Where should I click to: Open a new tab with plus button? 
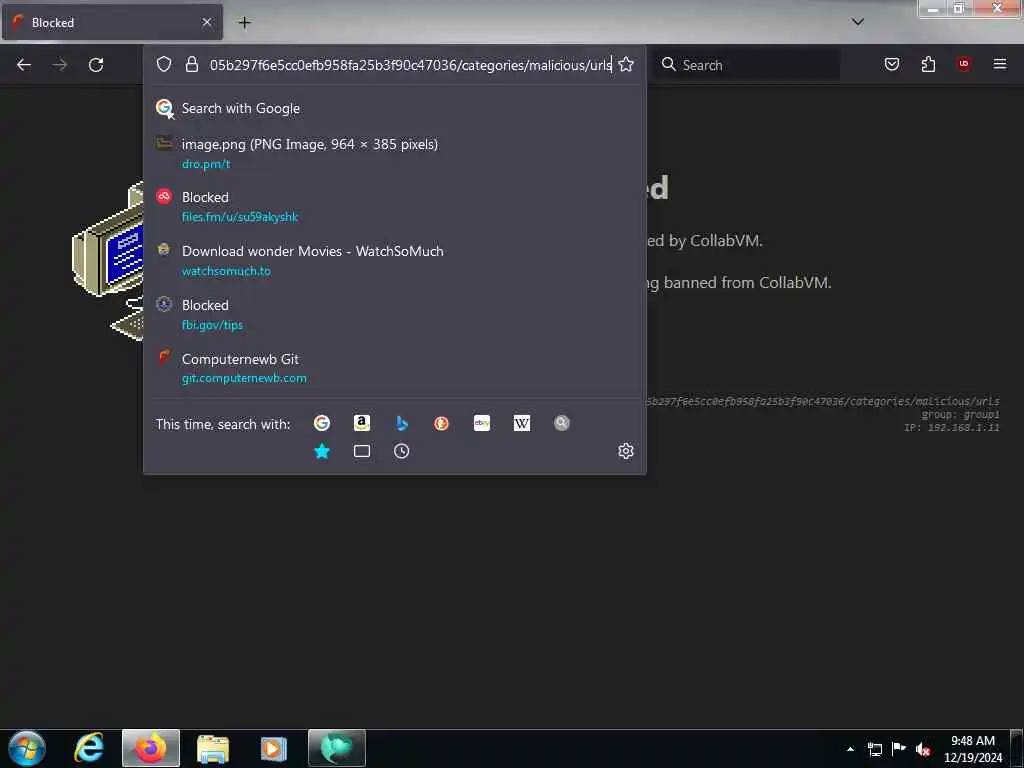click(244, 23)
